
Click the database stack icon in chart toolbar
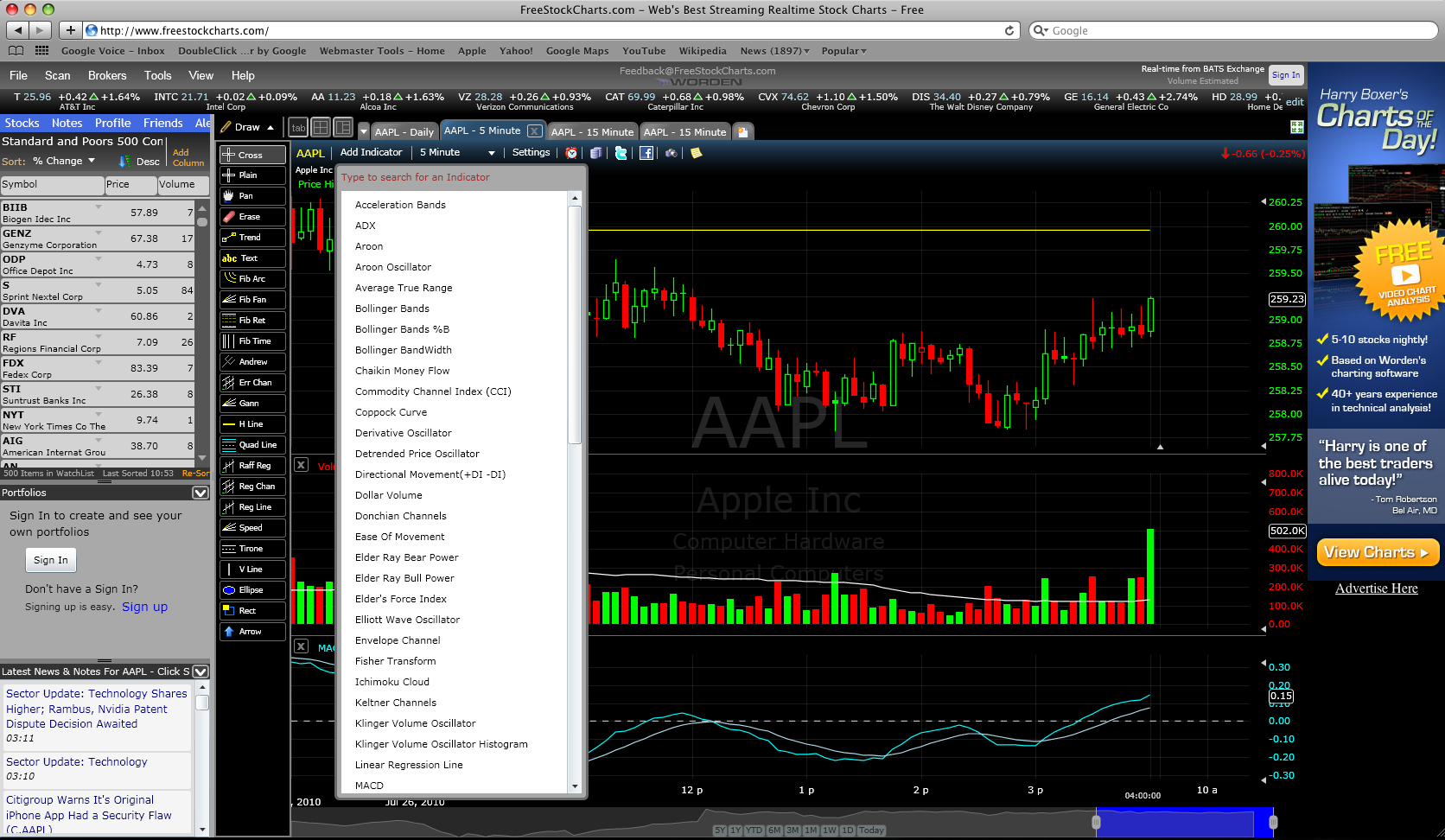[x=595, y=153]
